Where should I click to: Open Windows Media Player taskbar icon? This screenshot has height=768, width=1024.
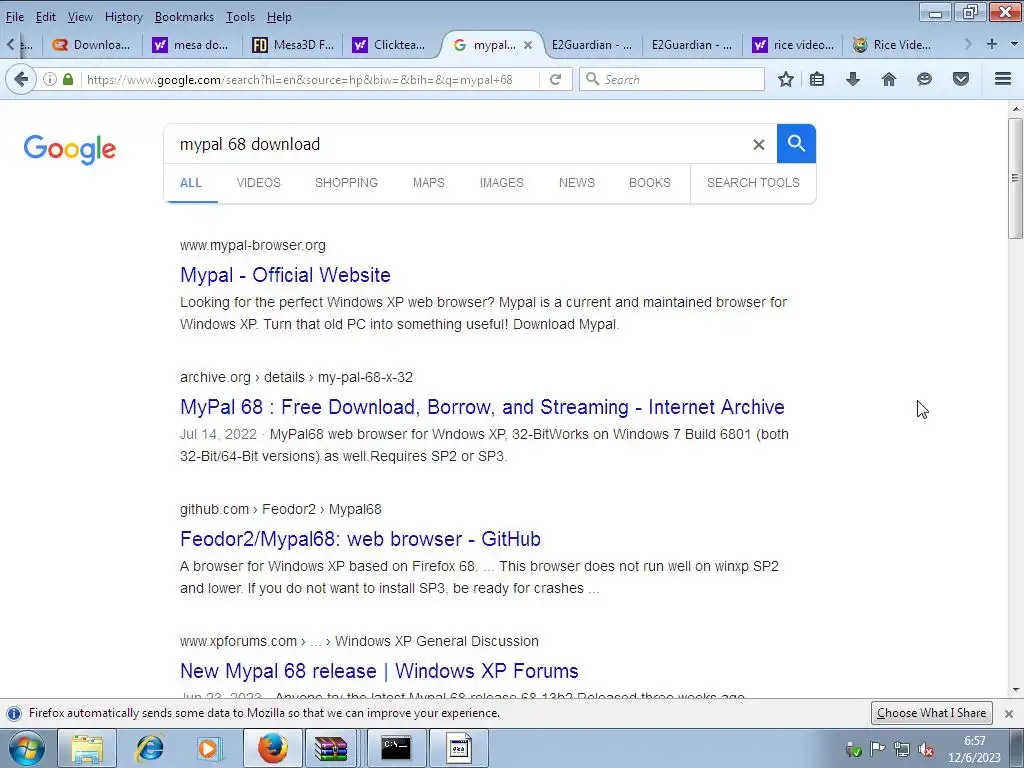(209, 749)
